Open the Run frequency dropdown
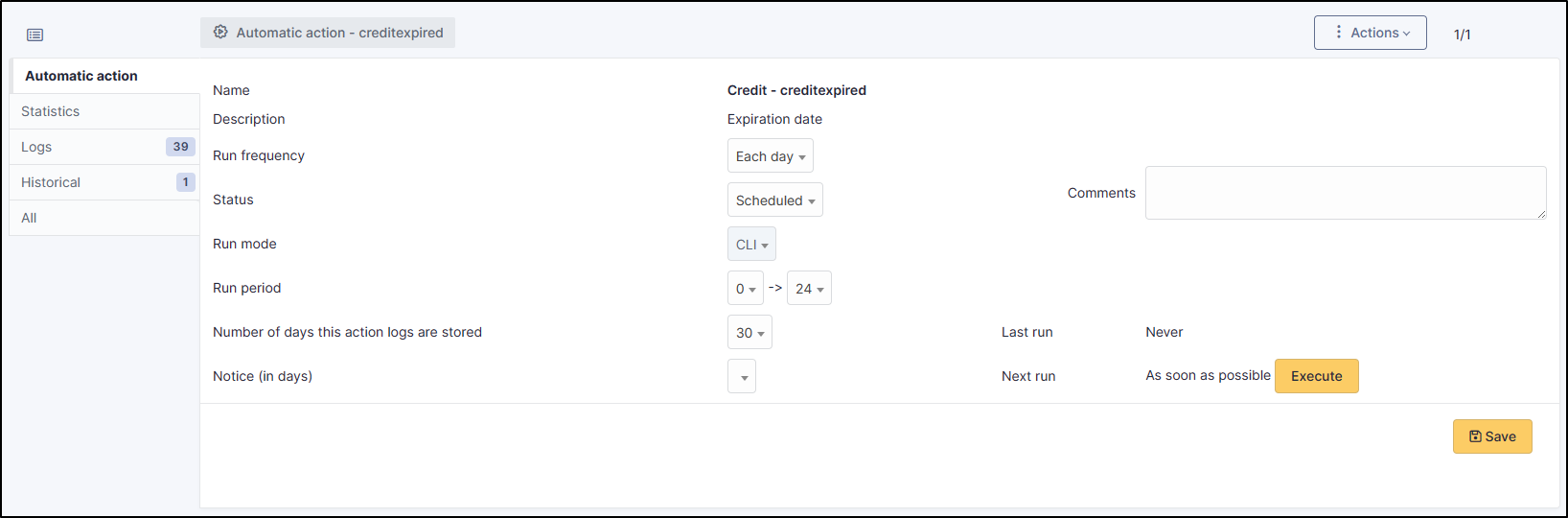This screenshot has width=1568, height=518. click(770, 156)
